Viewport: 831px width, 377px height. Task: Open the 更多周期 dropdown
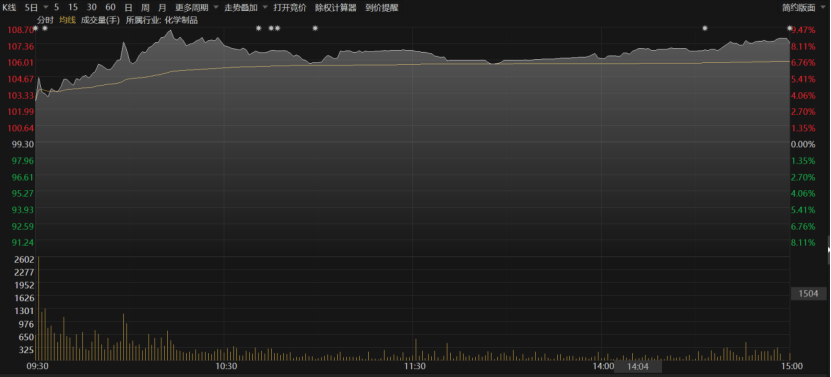click(x=192, y=8)
